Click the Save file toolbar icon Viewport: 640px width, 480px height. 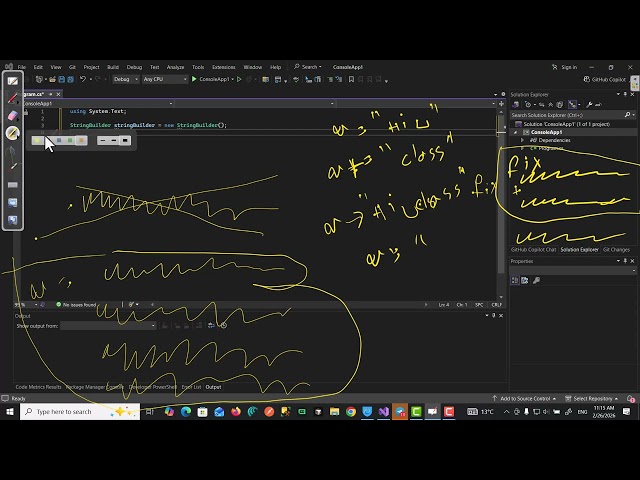62,79
